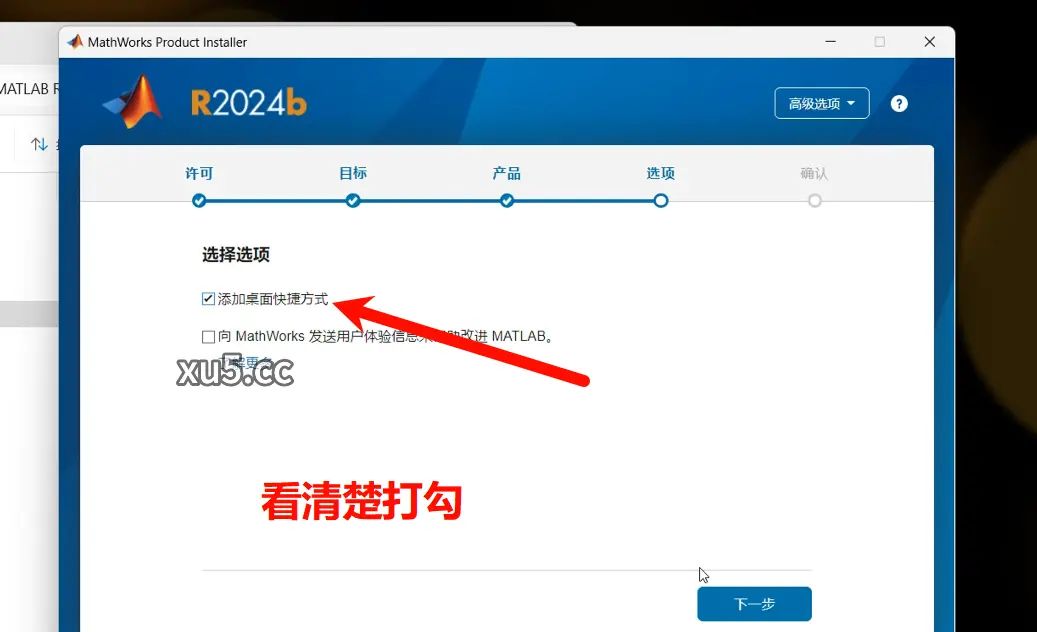Viewport: 1037px width, 632px height.
Task: Click the MathWorks icon in the title bar
Action: 74,42
